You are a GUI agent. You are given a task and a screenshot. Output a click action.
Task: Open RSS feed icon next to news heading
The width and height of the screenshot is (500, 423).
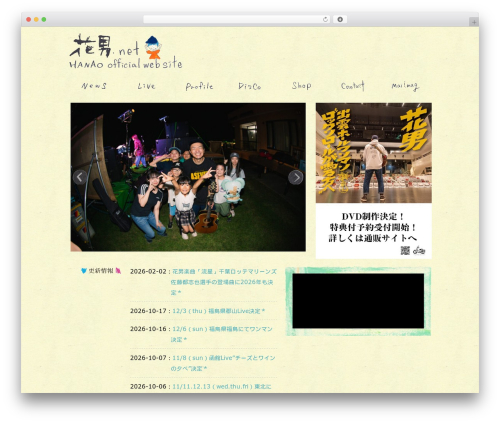point(118,271)
